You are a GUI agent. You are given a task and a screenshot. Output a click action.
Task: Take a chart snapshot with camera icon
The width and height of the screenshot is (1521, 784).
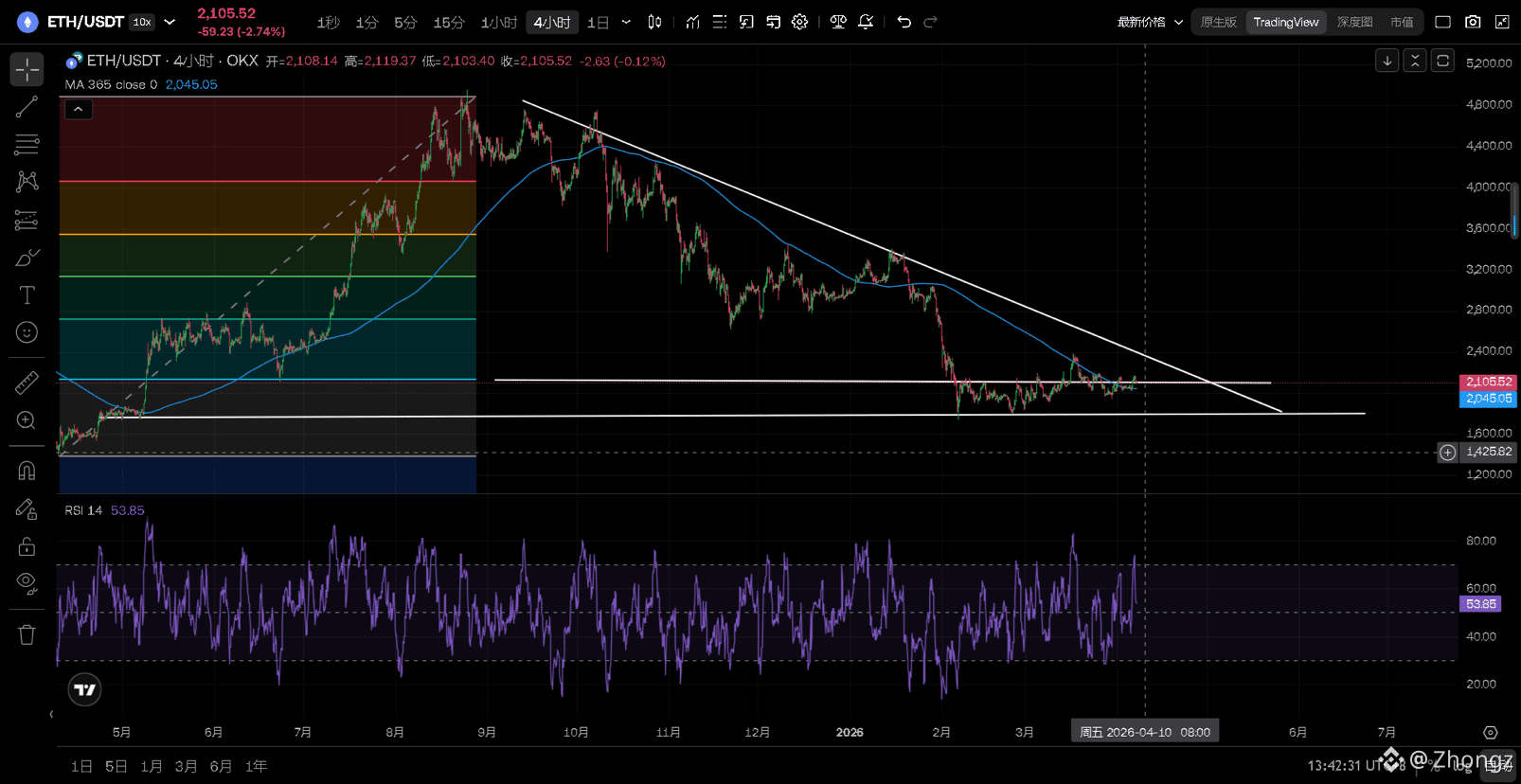[1473, 22]
